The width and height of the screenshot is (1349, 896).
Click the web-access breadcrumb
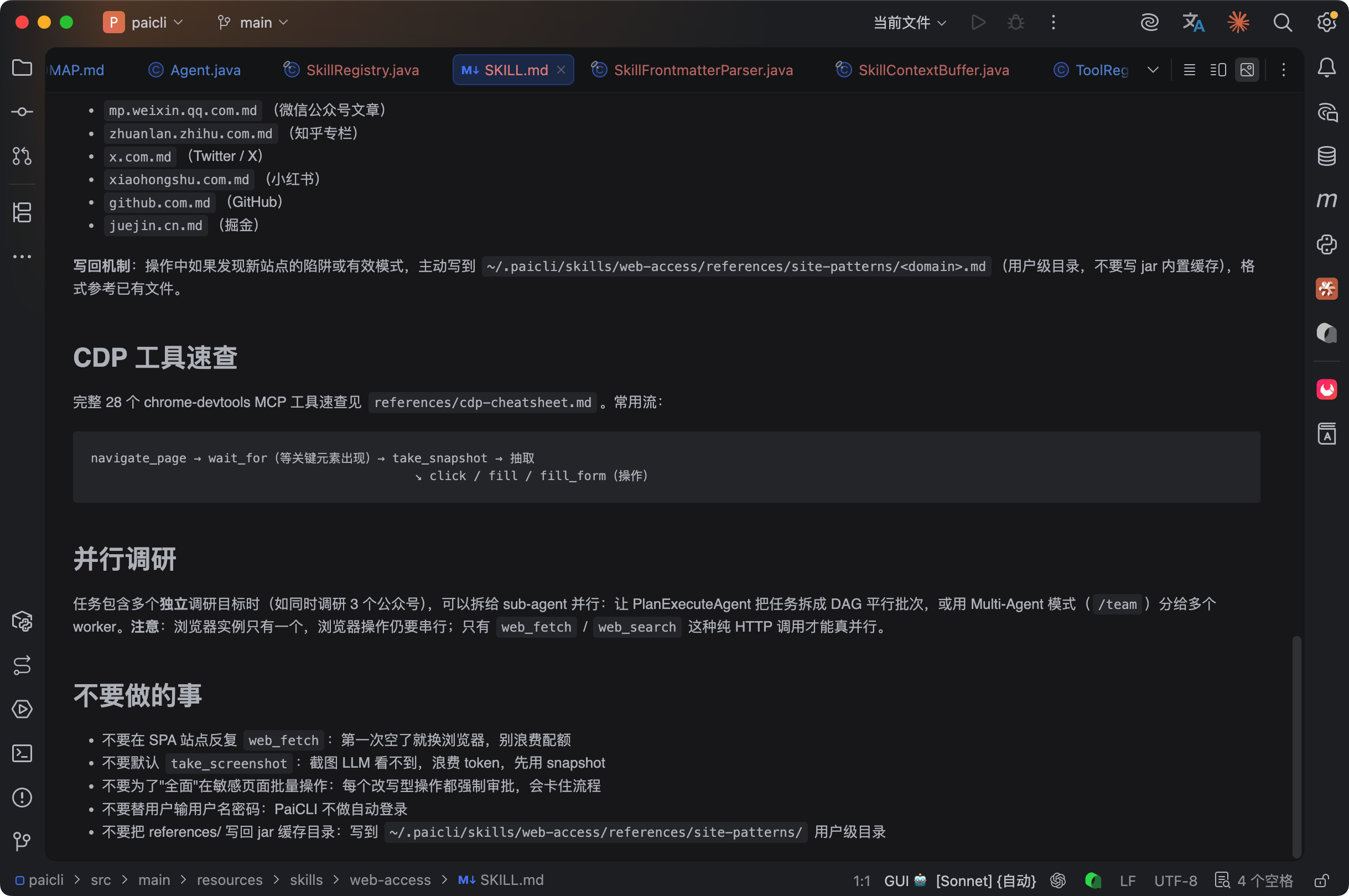click(x=391, y=880)
